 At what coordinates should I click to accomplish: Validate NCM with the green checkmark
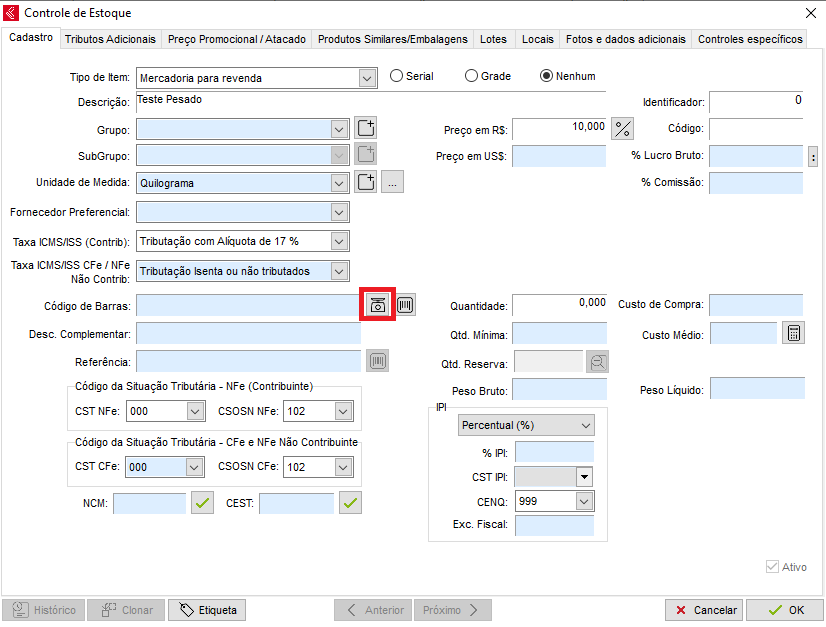point(203,503)
